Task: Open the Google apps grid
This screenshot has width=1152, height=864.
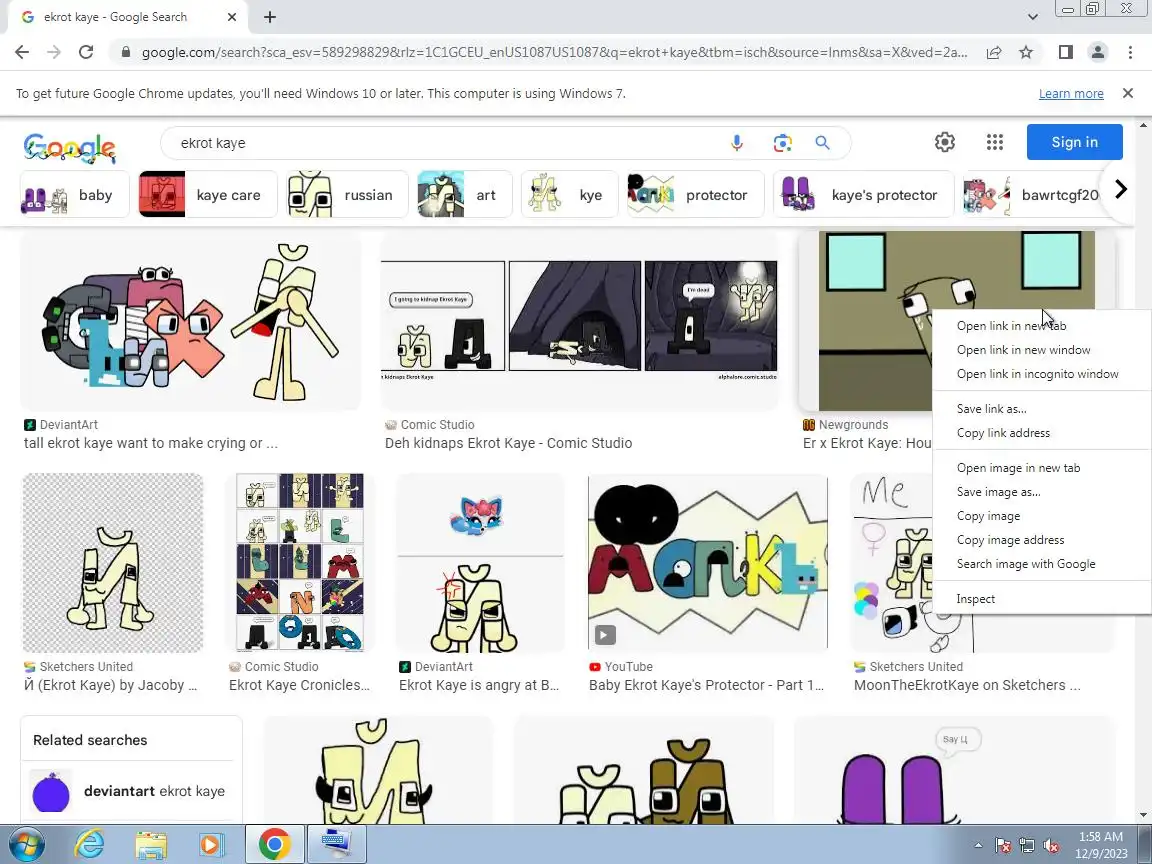Action: pyautogui.click(x=995, y=142)
